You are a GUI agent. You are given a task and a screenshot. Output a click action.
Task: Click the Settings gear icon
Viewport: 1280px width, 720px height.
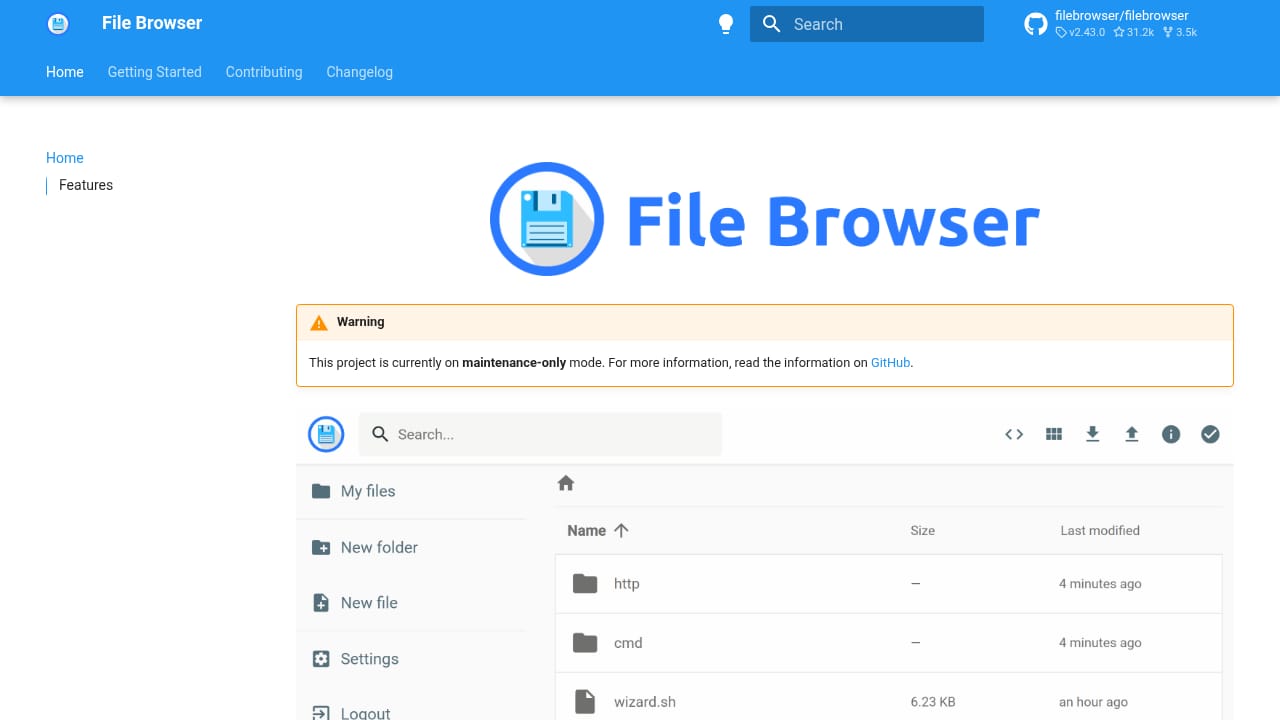point(321,659)
